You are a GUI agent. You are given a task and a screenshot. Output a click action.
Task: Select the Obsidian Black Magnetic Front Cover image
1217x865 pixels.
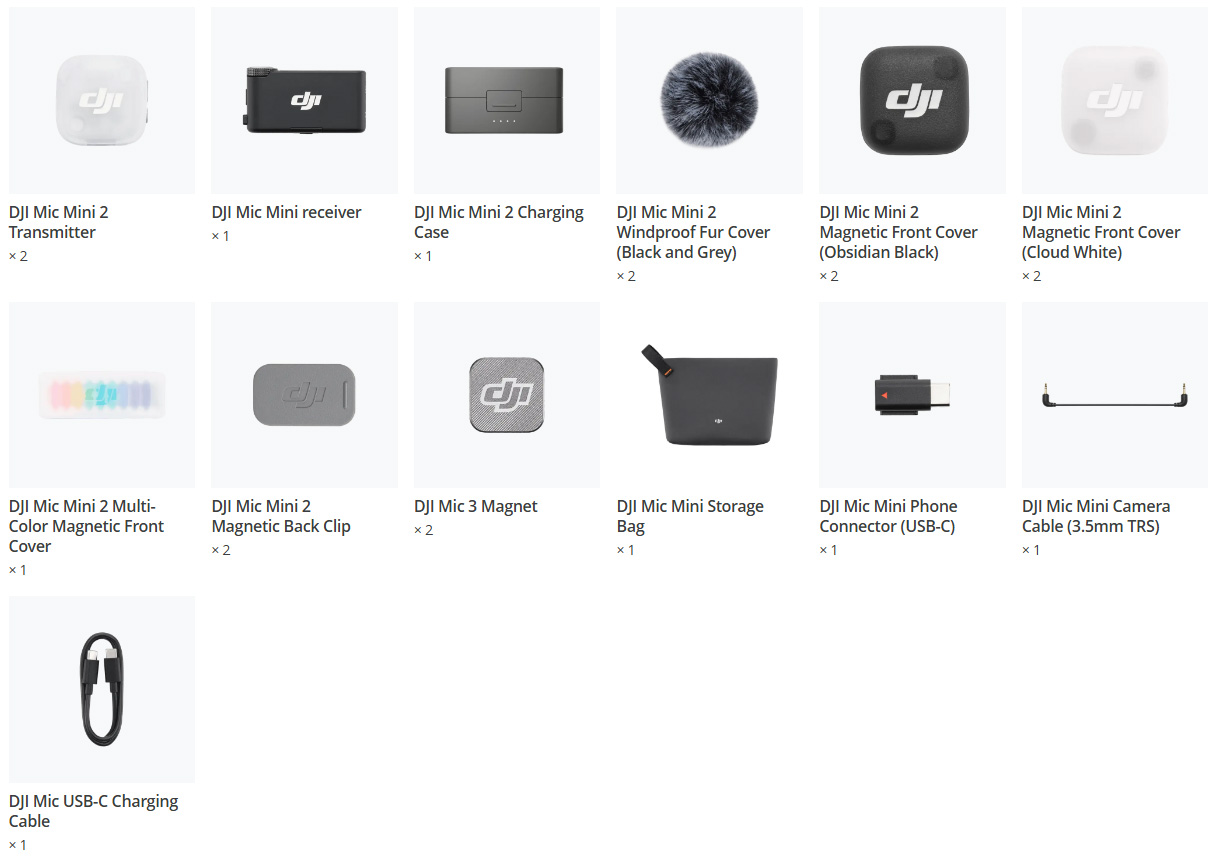coord(912,101)
